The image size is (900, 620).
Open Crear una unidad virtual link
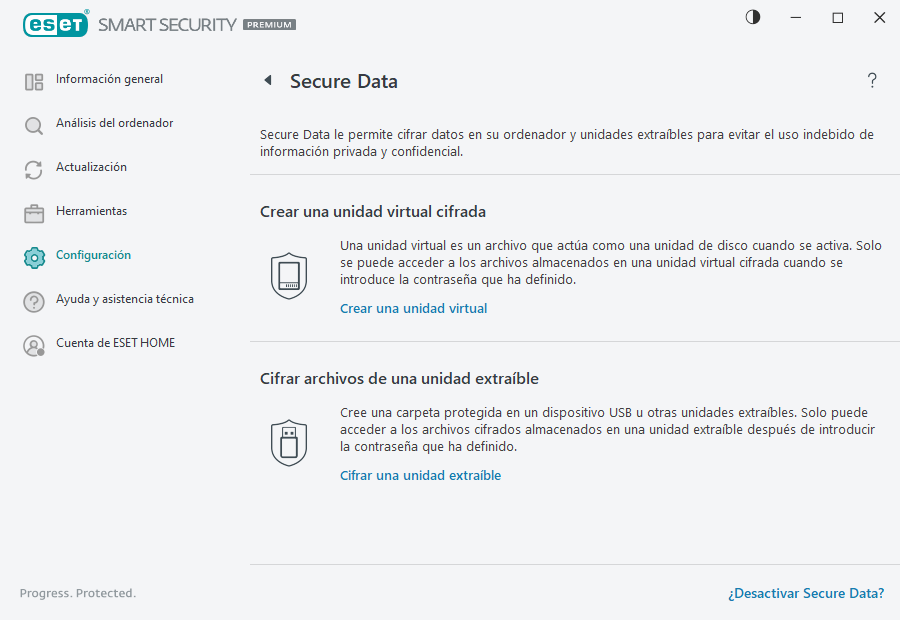click(413, 308)
